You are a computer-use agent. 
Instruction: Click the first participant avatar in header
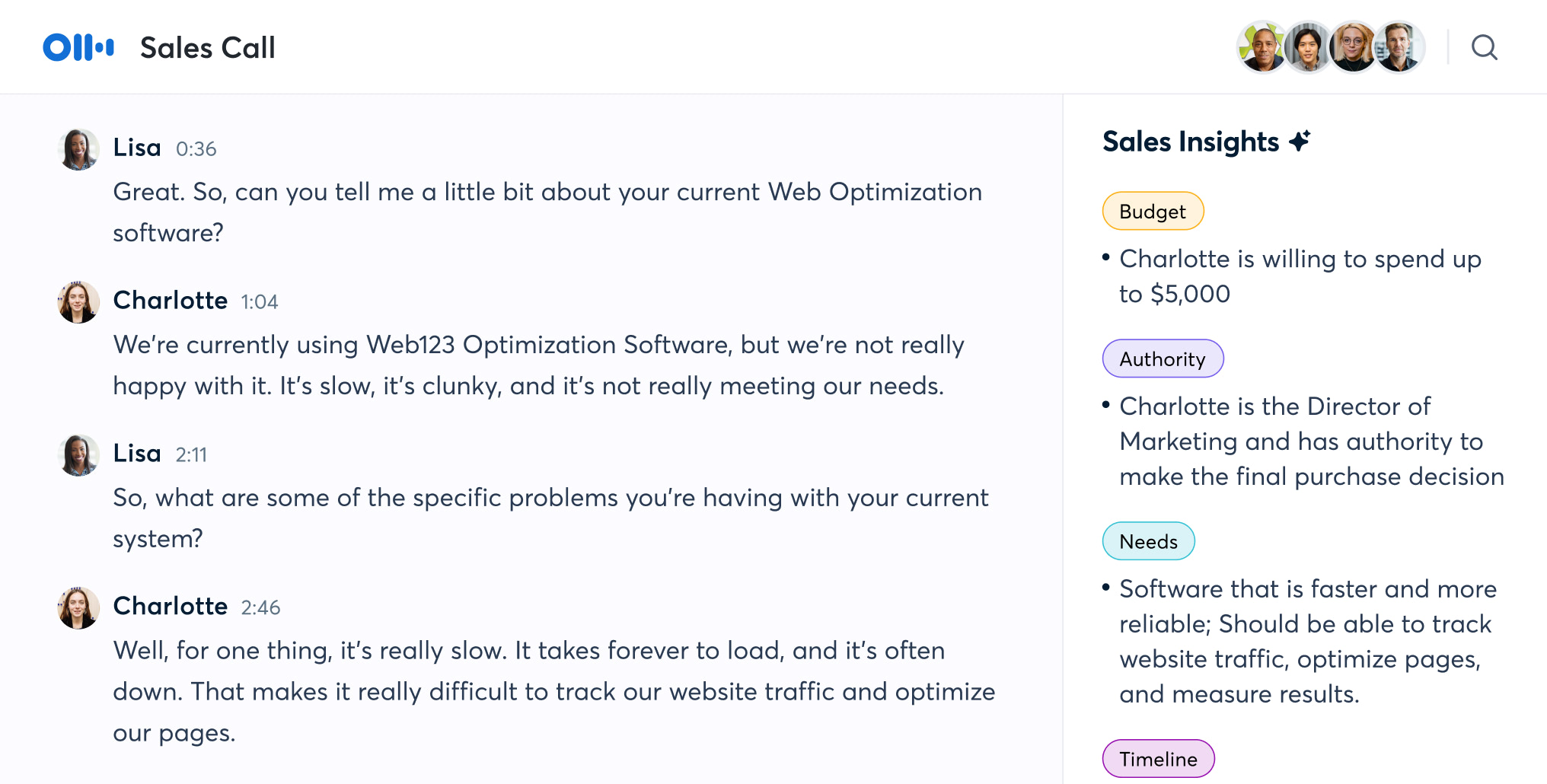pyautogui.click(x=1262, y=47)
